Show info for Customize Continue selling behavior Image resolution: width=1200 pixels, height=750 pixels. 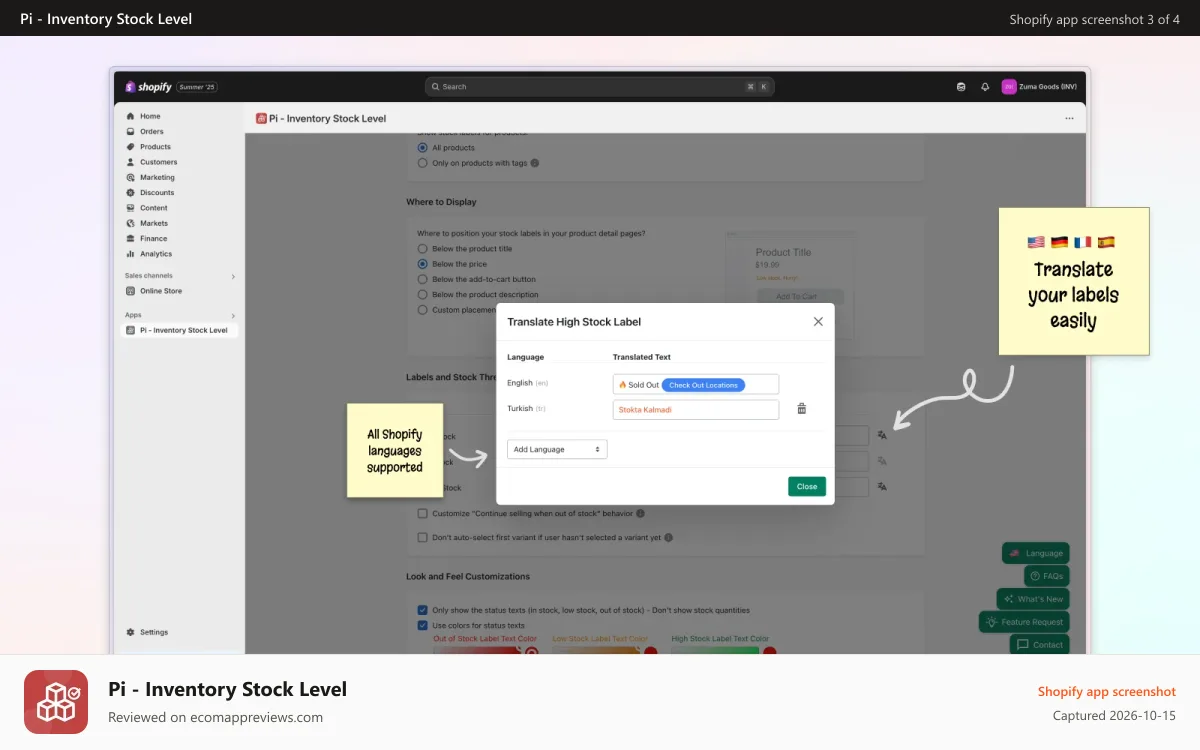tap(640, 513)
